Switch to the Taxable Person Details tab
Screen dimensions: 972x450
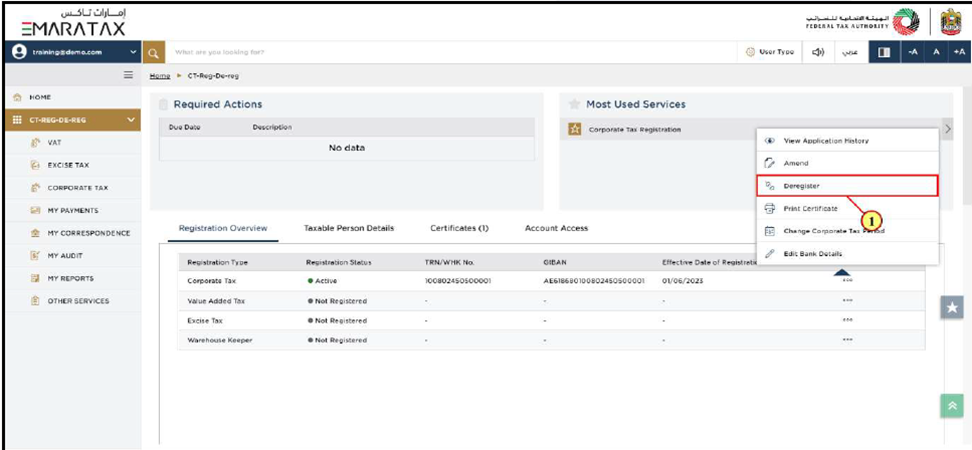(349, 228)
